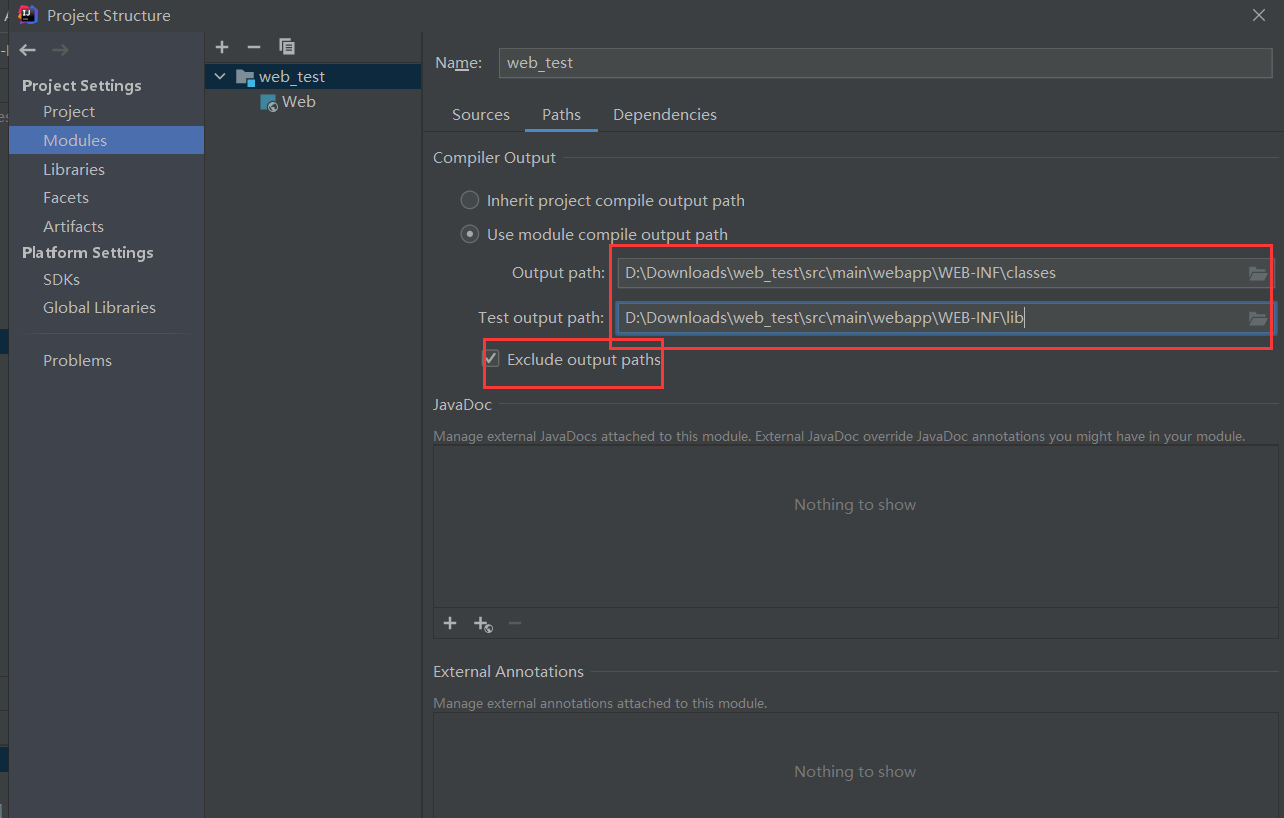Screen dimensions: 1284x818
Task: Browse folder for Test output path
Action: 1258,318
